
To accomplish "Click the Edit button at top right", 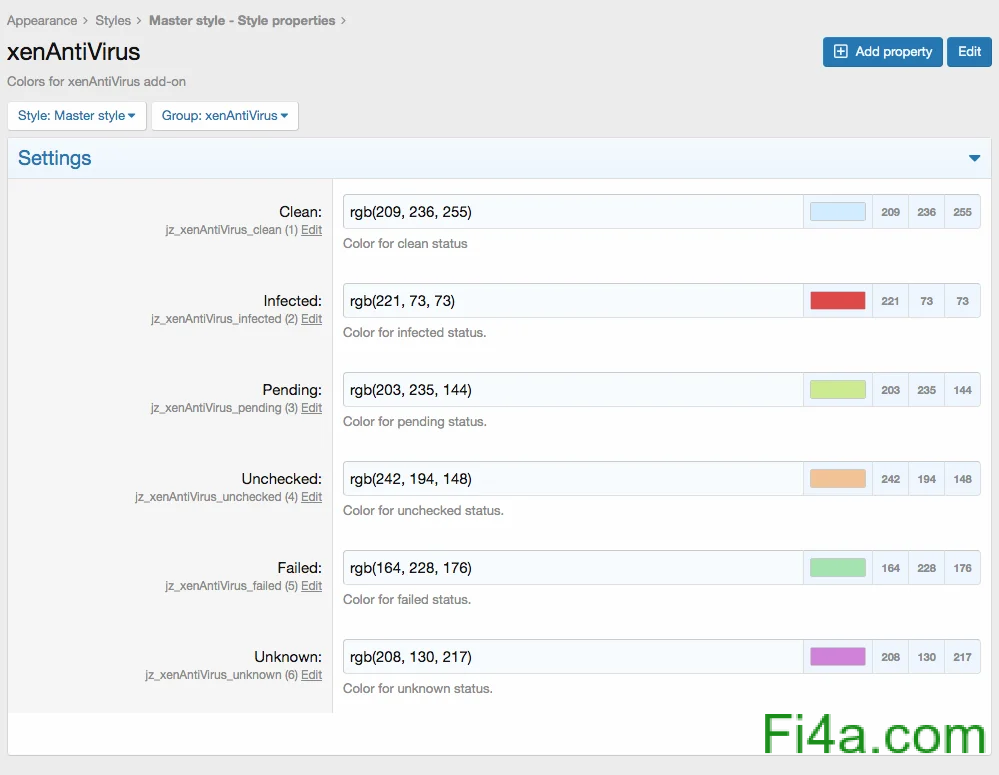I will pyautogui.click(x=969, y=52).
